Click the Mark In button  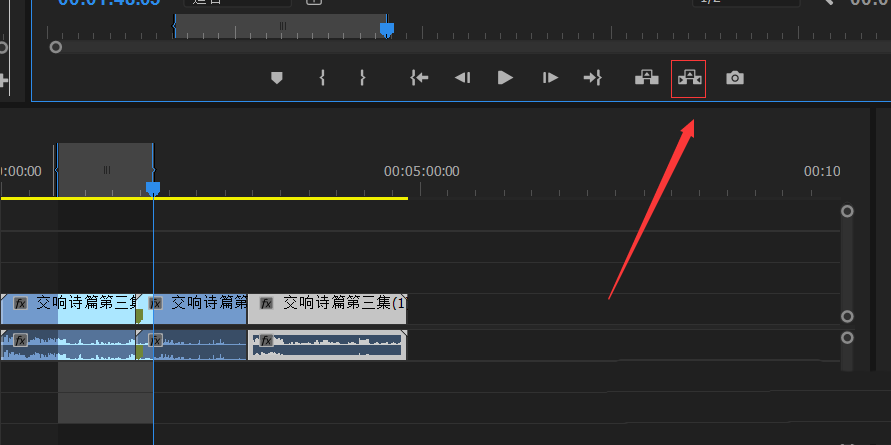[322, 78]
